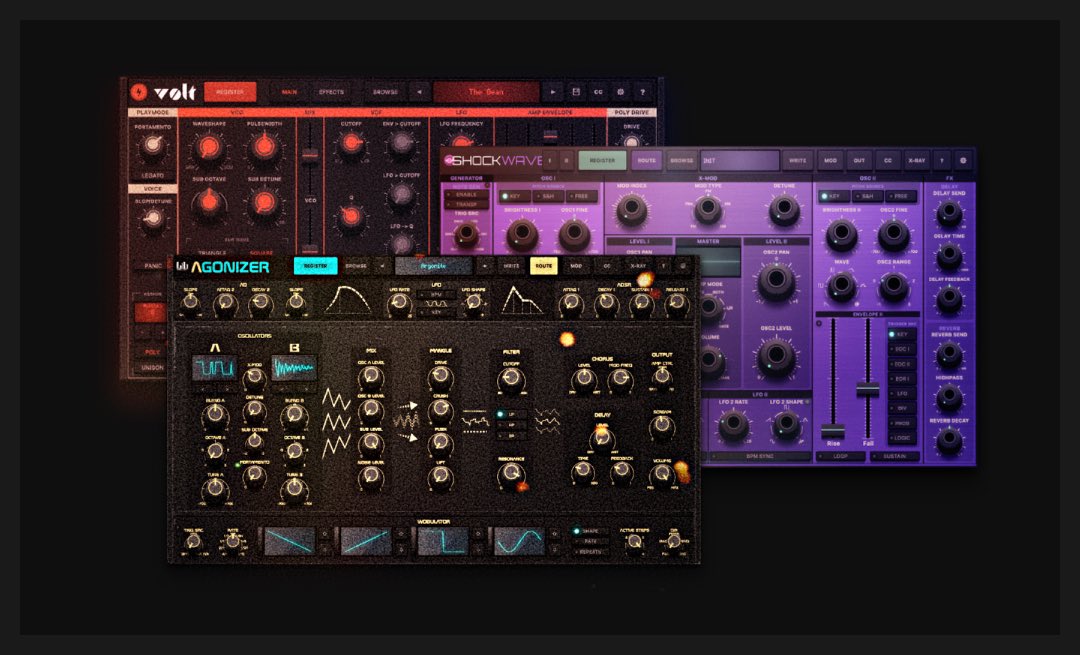Click the Shockwave logo icon
The image size is (1080, 655).
(449, 160)
